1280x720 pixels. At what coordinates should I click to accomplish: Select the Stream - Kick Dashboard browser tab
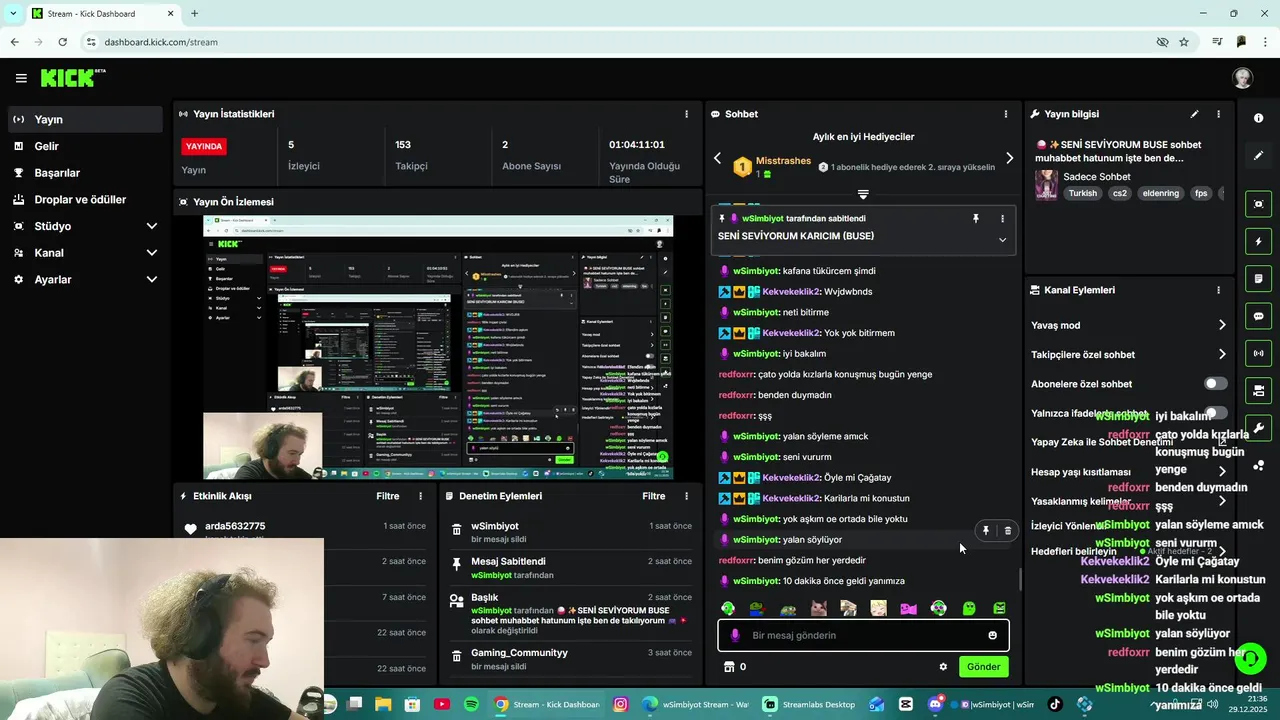pos(104,14)
